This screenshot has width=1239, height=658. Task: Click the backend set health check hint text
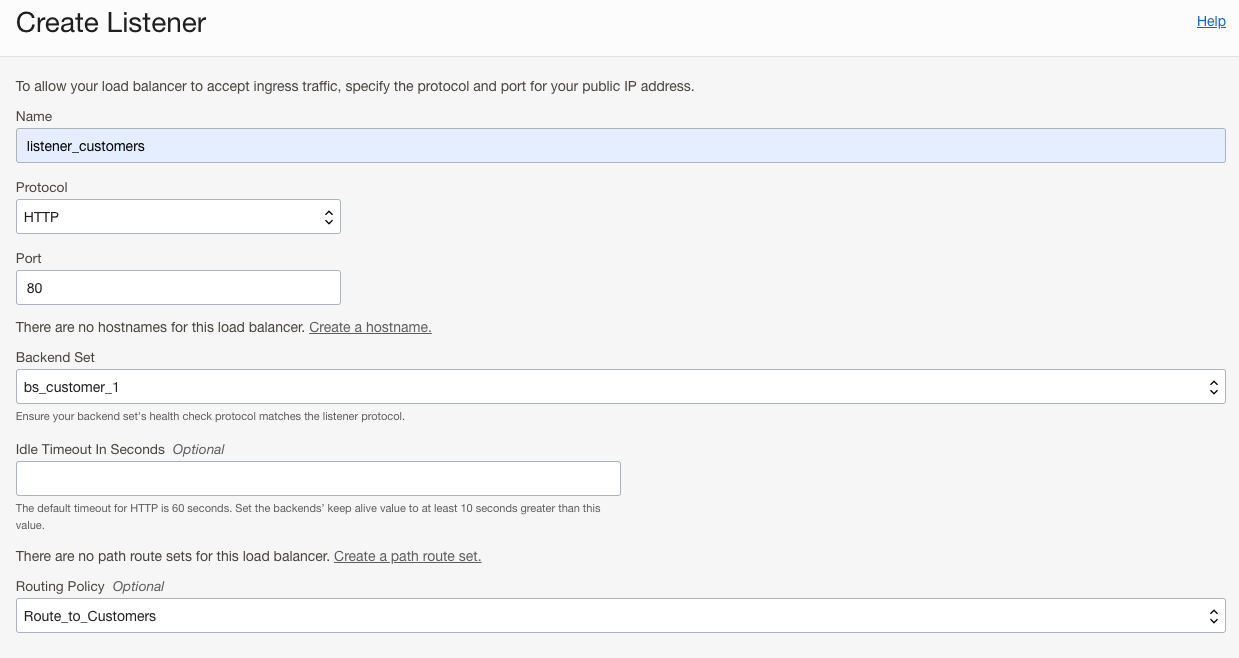[210, 416]
